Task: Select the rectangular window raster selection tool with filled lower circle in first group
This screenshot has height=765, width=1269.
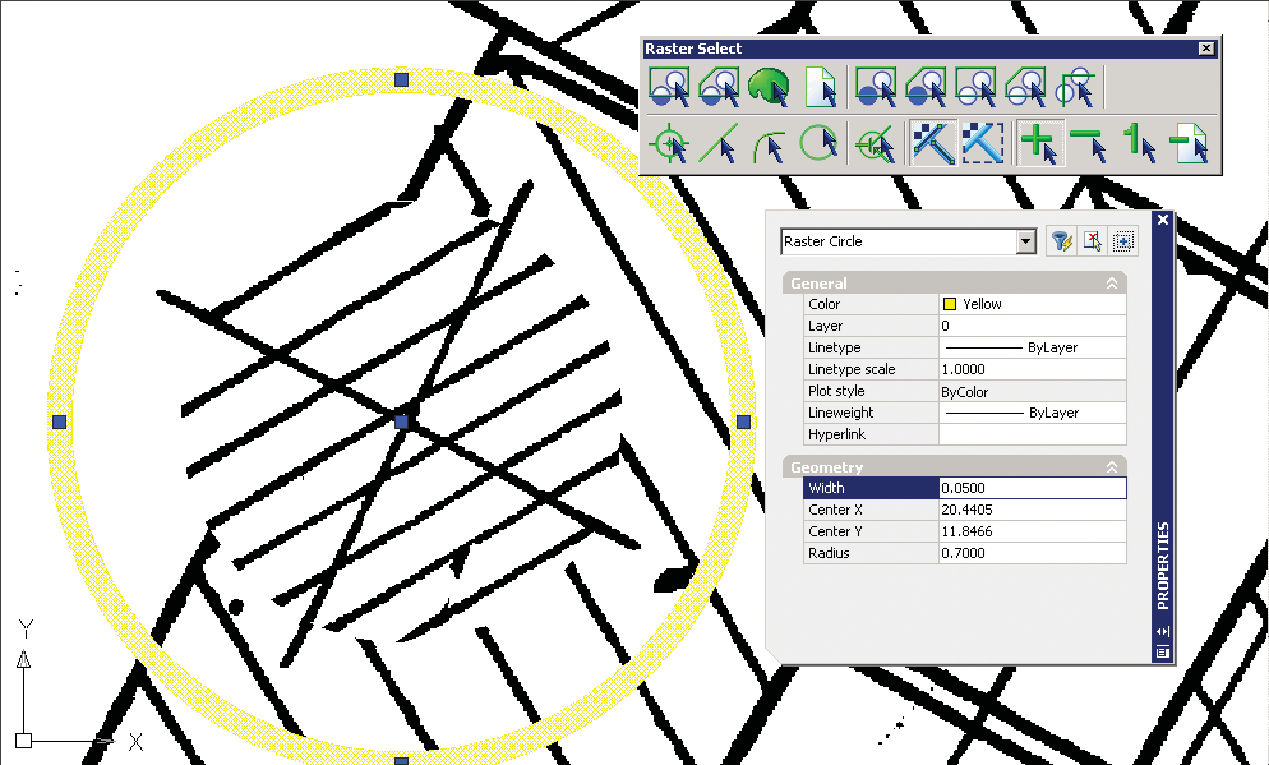Action: [x=669, y=86]
